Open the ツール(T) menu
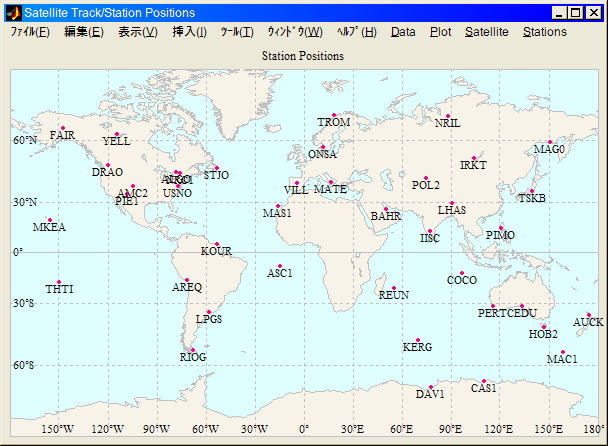The width and height of the screenshot is (608, 446). (237, 32)
